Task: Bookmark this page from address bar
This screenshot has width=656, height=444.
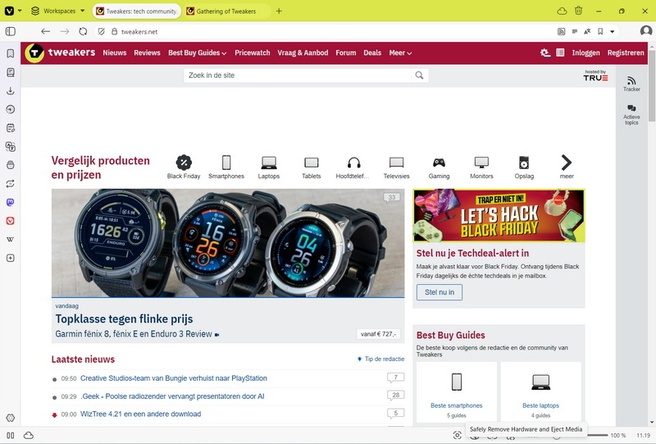Action: click(600, 31)
